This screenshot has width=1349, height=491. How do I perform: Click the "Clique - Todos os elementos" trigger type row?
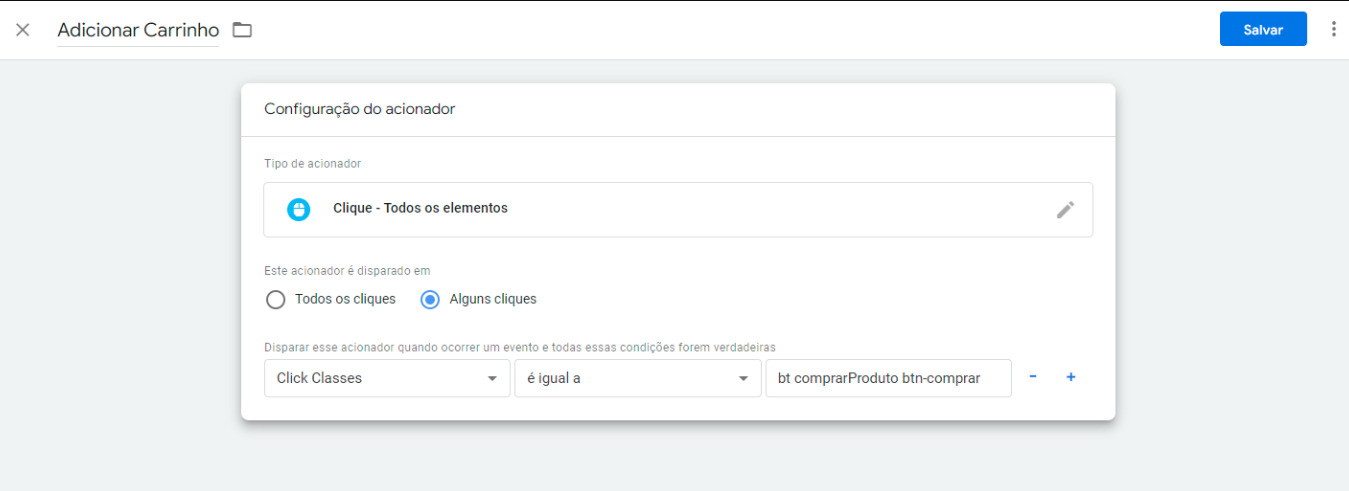pos(678,209)
